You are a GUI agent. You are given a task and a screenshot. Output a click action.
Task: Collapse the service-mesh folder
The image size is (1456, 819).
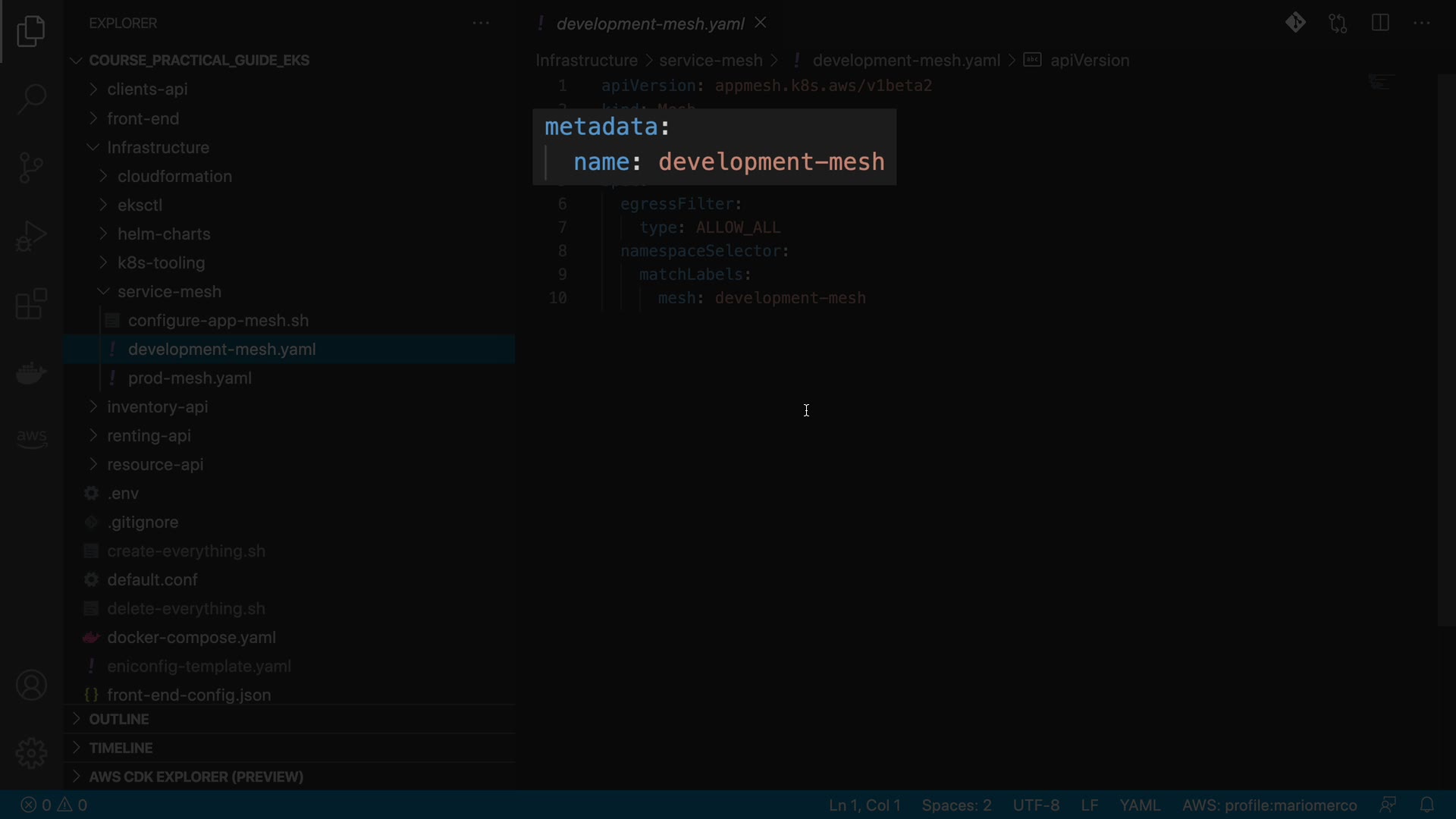169,292
